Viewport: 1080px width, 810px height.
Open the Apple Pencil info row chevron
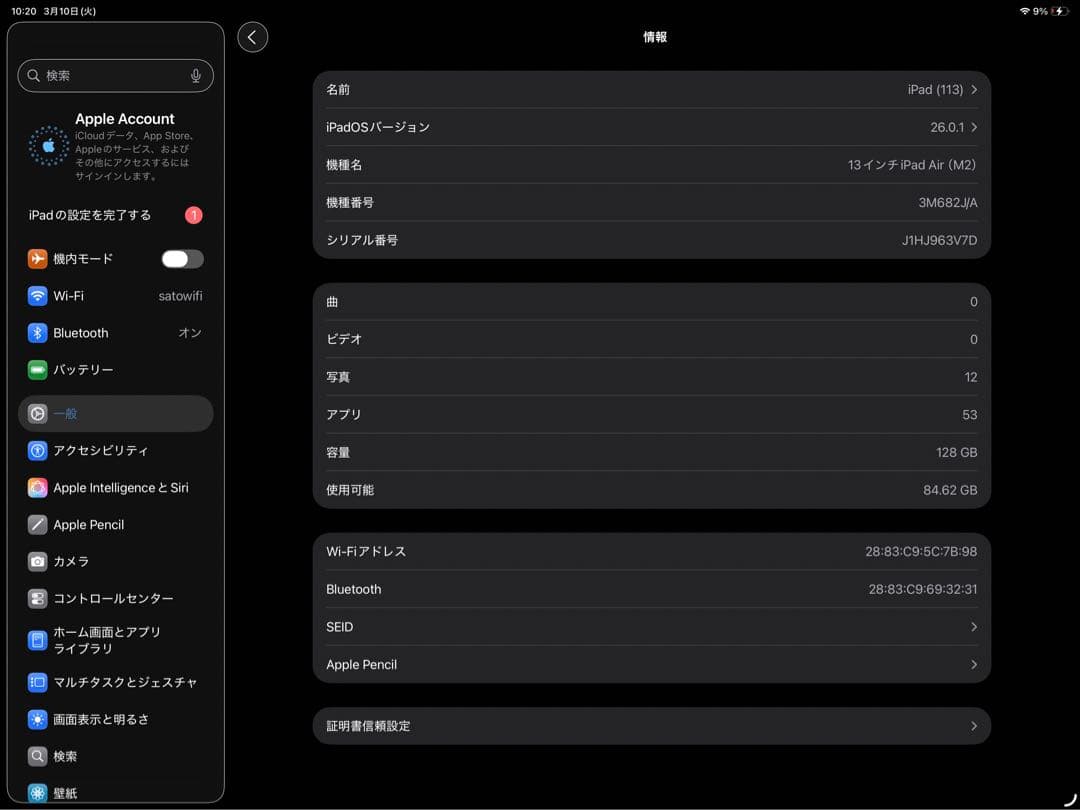tap(974, 665)
